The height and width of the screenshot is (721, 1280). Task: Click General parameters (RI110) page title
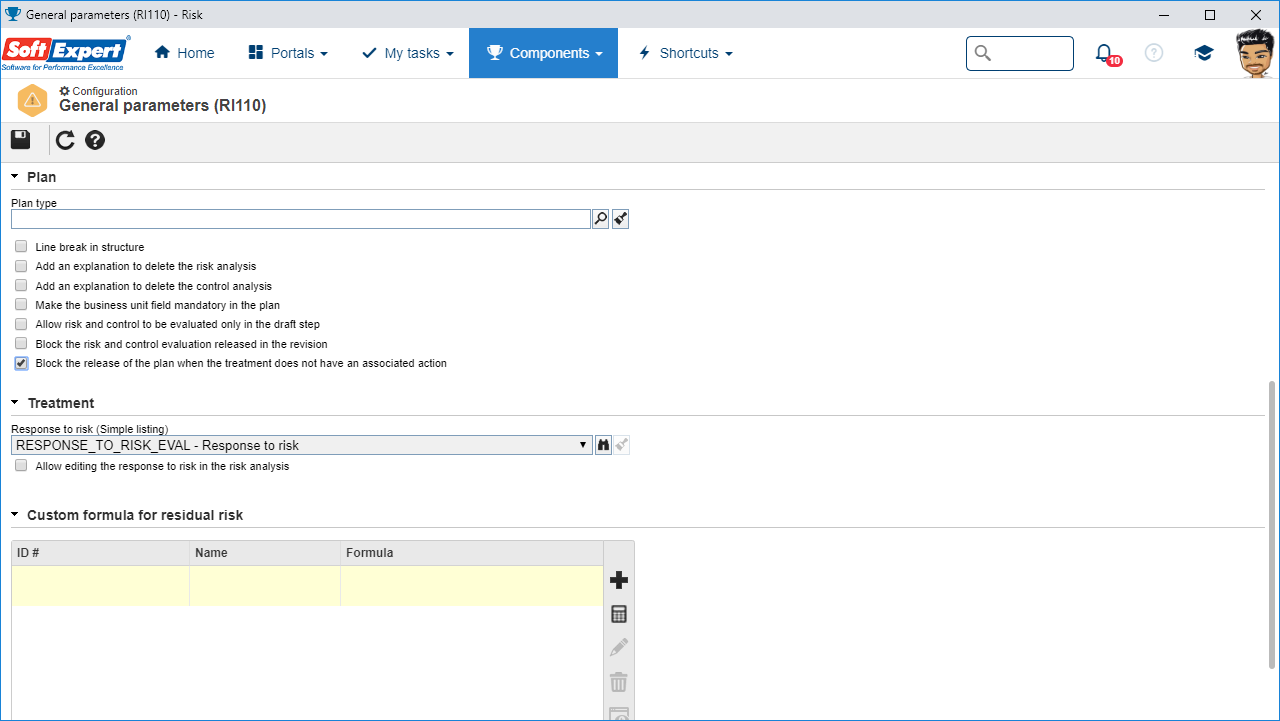162,105
